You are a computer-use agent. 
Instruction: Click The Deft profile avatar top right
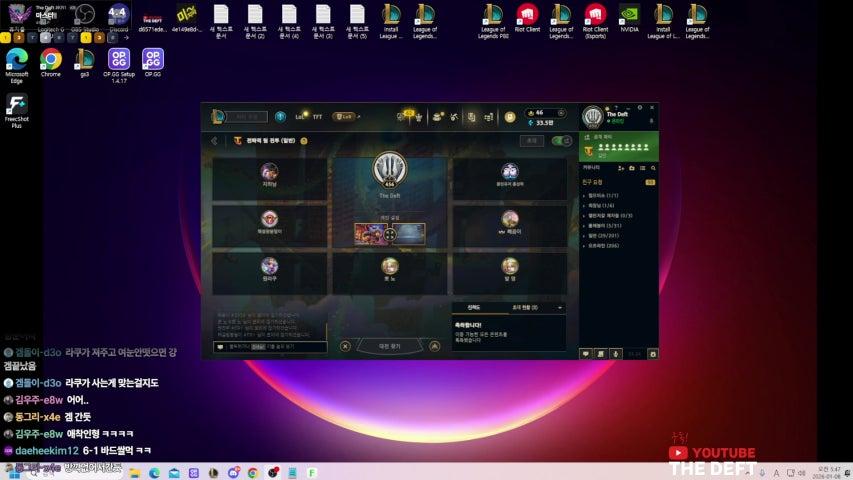coord(592,117)
